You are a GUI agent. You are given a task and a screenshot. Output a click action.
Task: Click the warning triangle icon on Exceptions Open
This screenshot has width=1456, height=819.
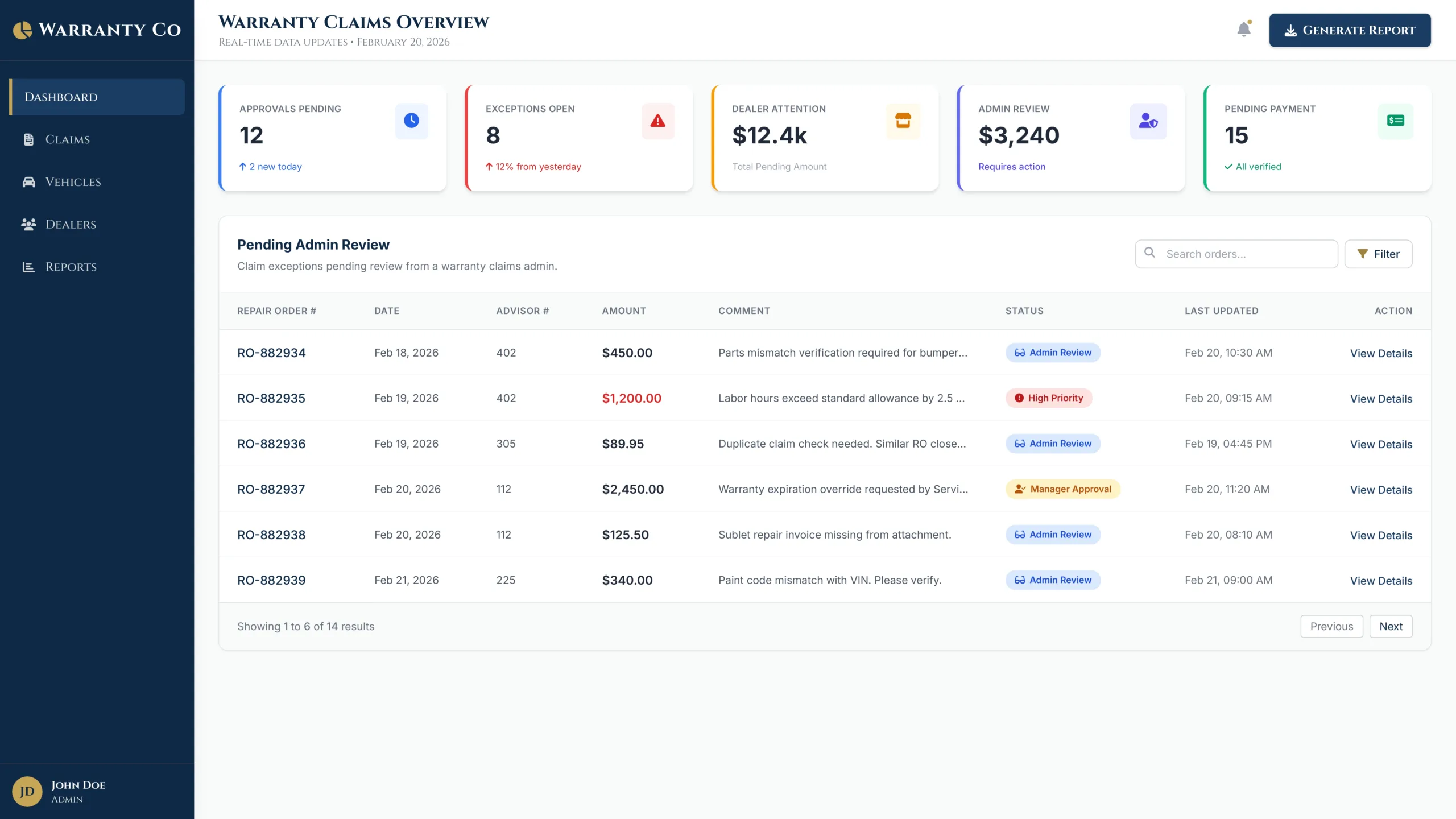pos(657,121)
